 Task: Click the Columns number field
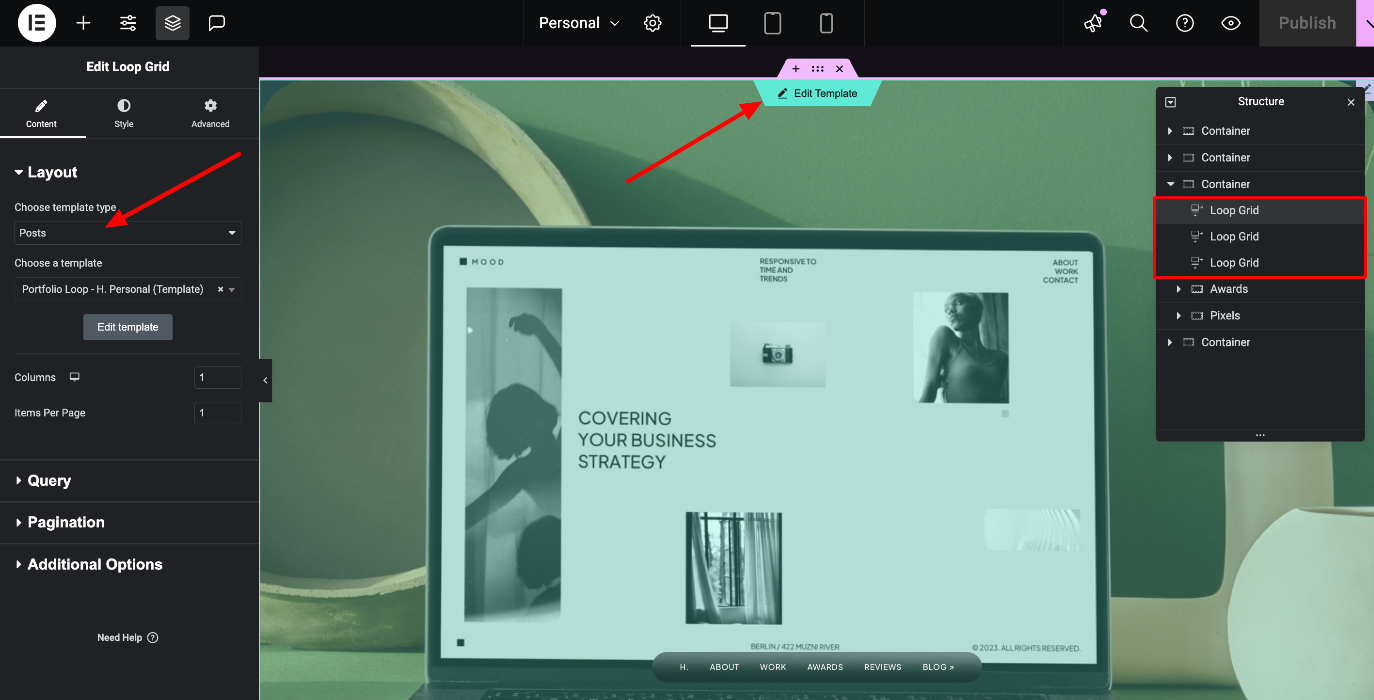click(217, 377)
